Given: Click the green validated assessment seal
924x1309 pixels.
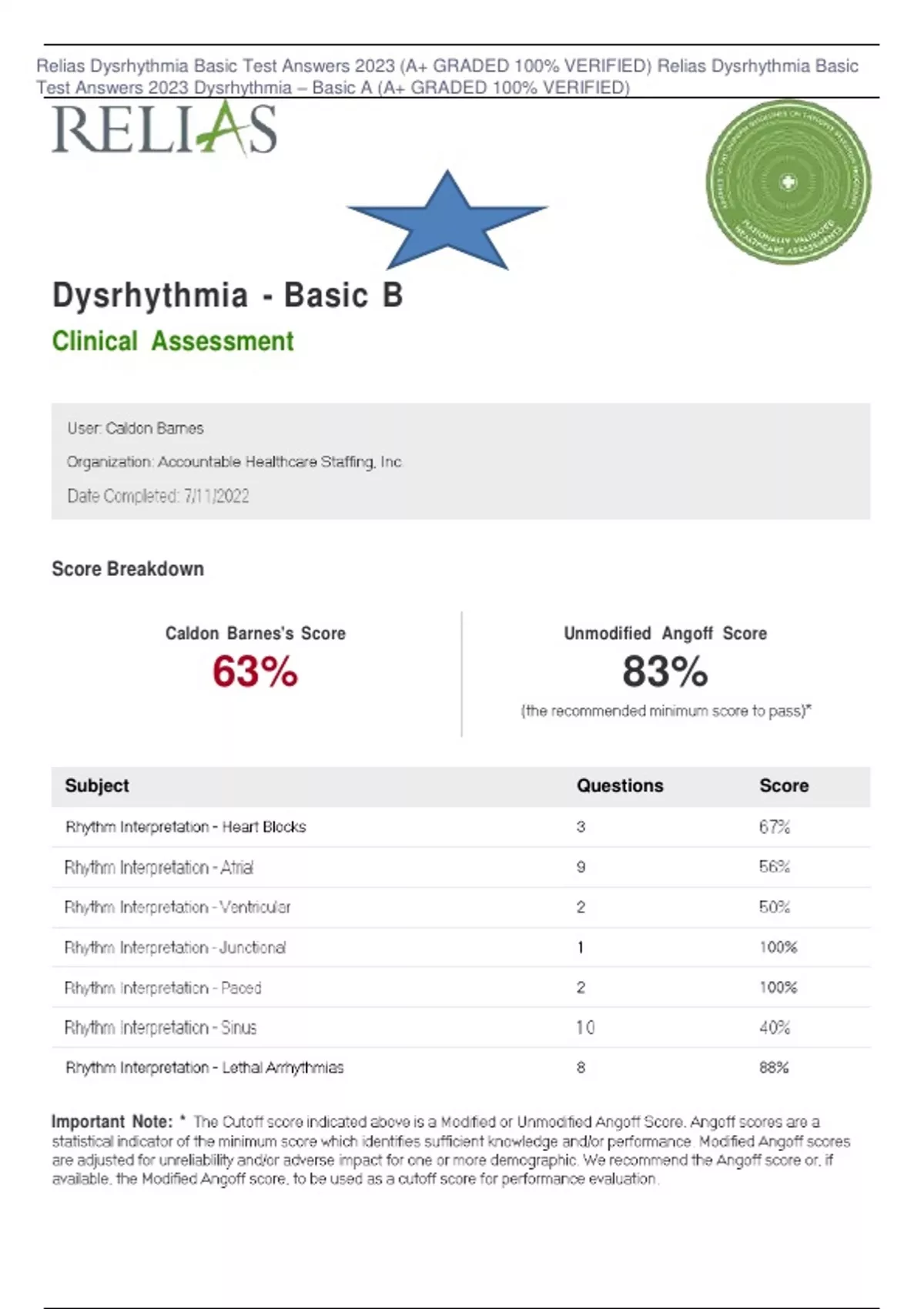Looking at the screenshot, I should (788, 182).
